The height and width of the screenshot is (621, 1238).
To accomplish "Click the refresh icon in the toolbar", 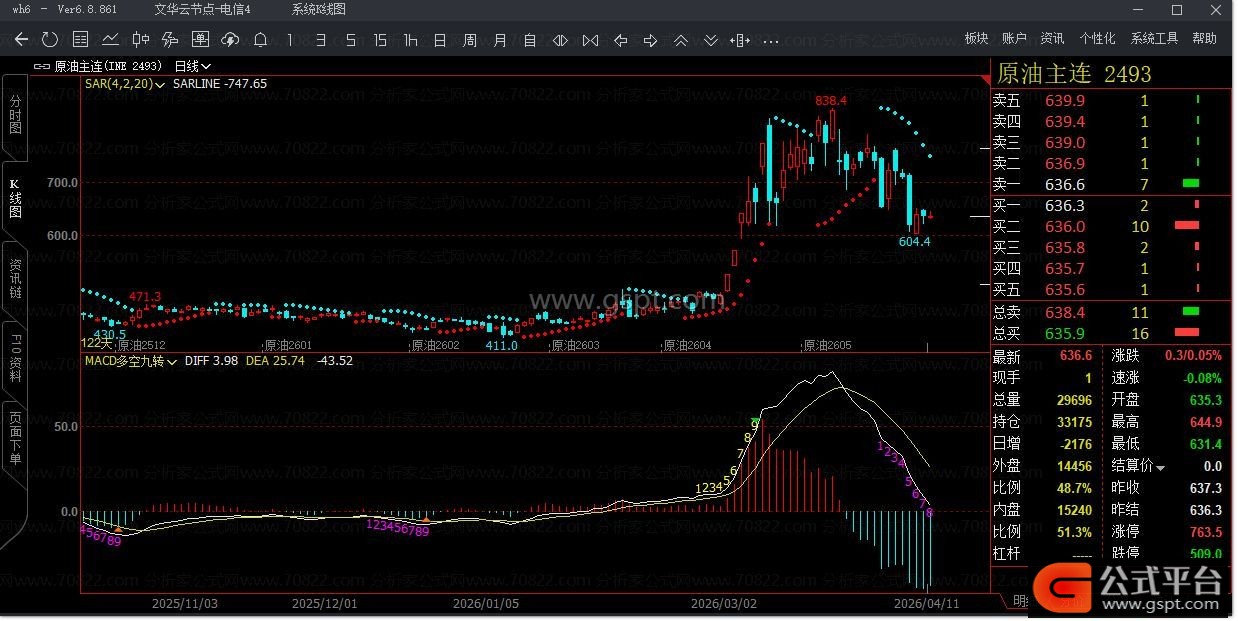I will pyautogui.click(x=50, y=40).
